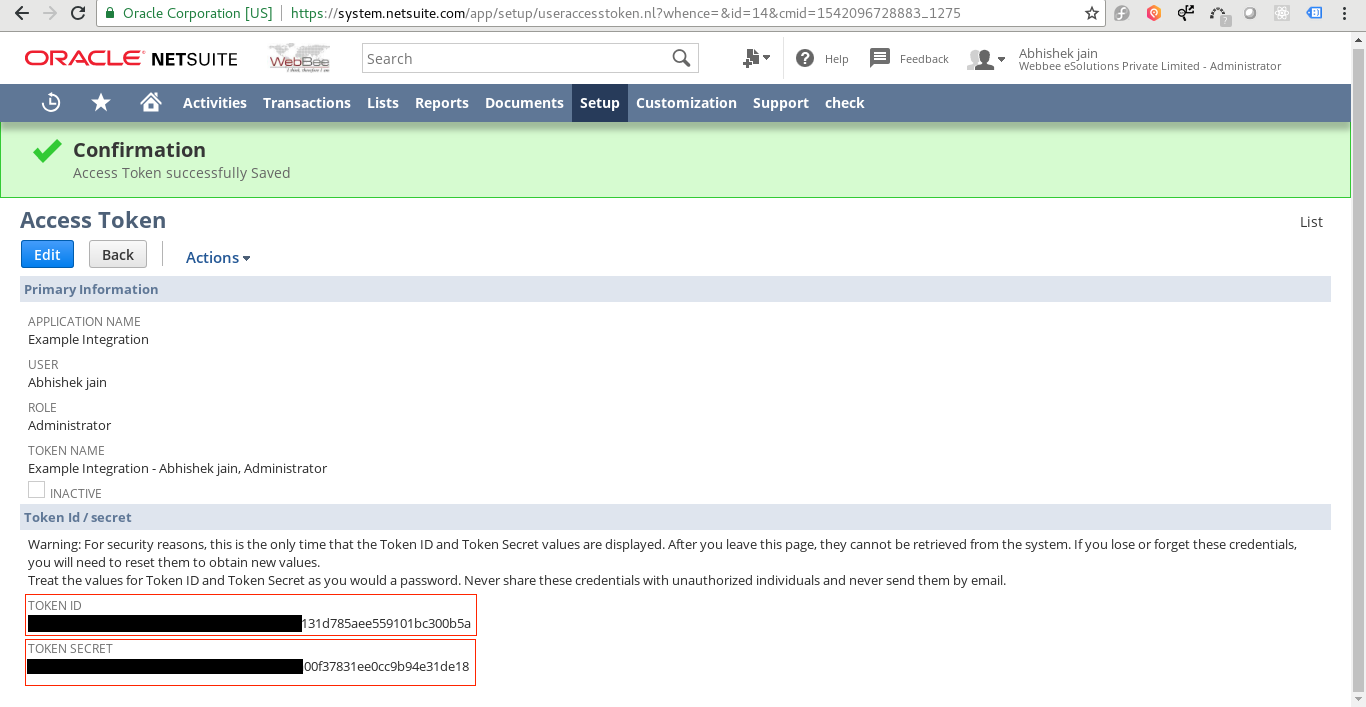Click the WebBee company logo

click(299, 59)
